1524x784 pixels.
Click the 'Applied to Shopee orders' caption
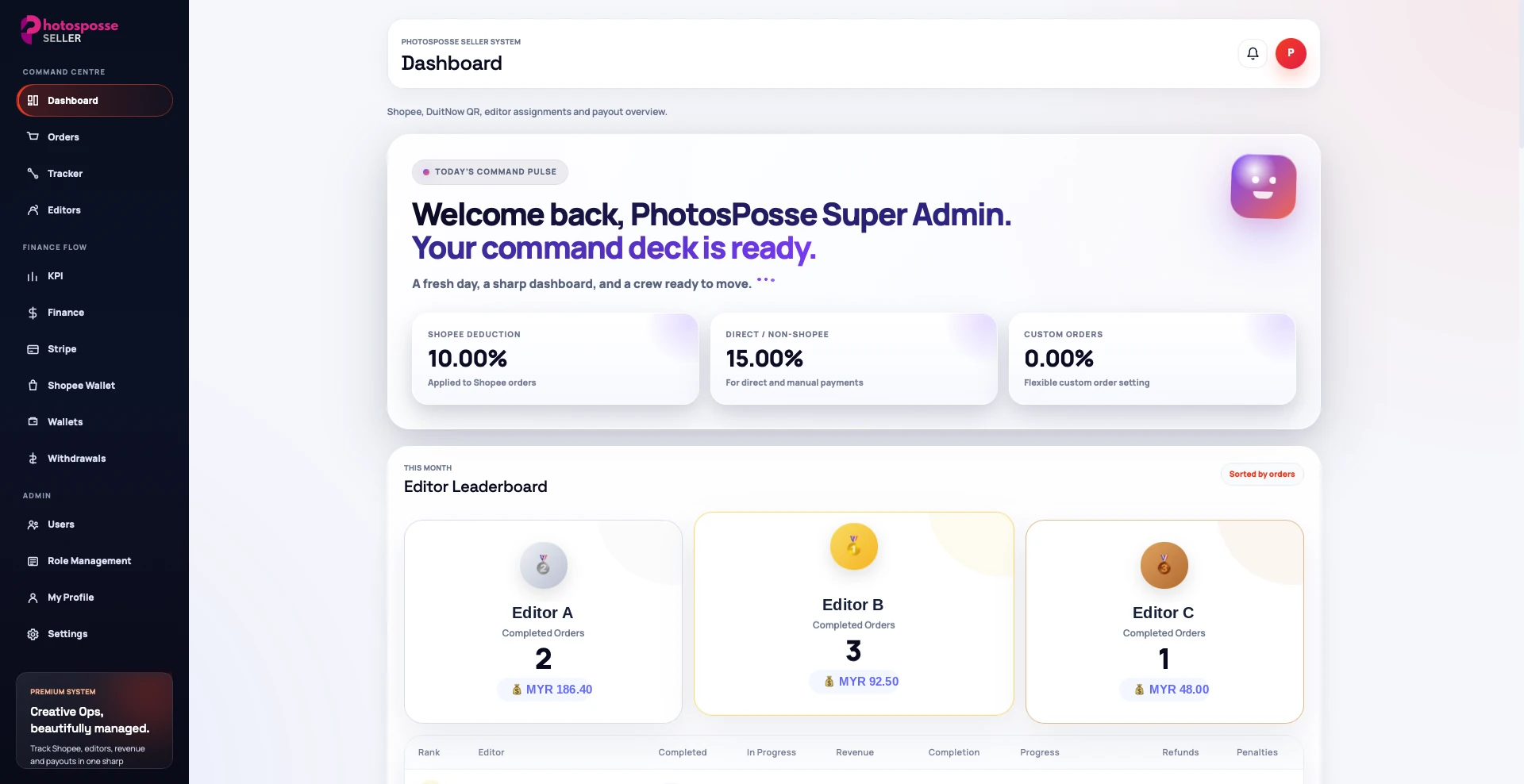(482, 382)
